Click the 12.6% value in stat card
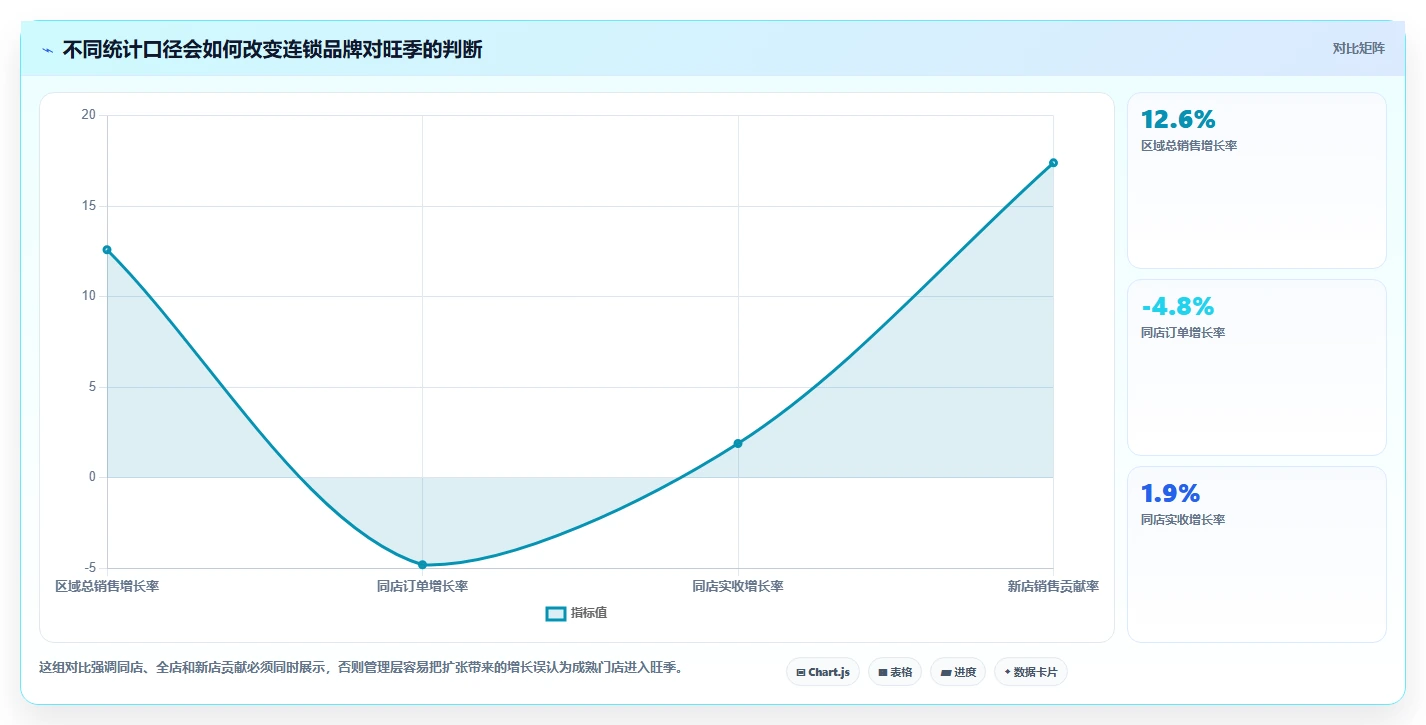 click(1178, 120)
